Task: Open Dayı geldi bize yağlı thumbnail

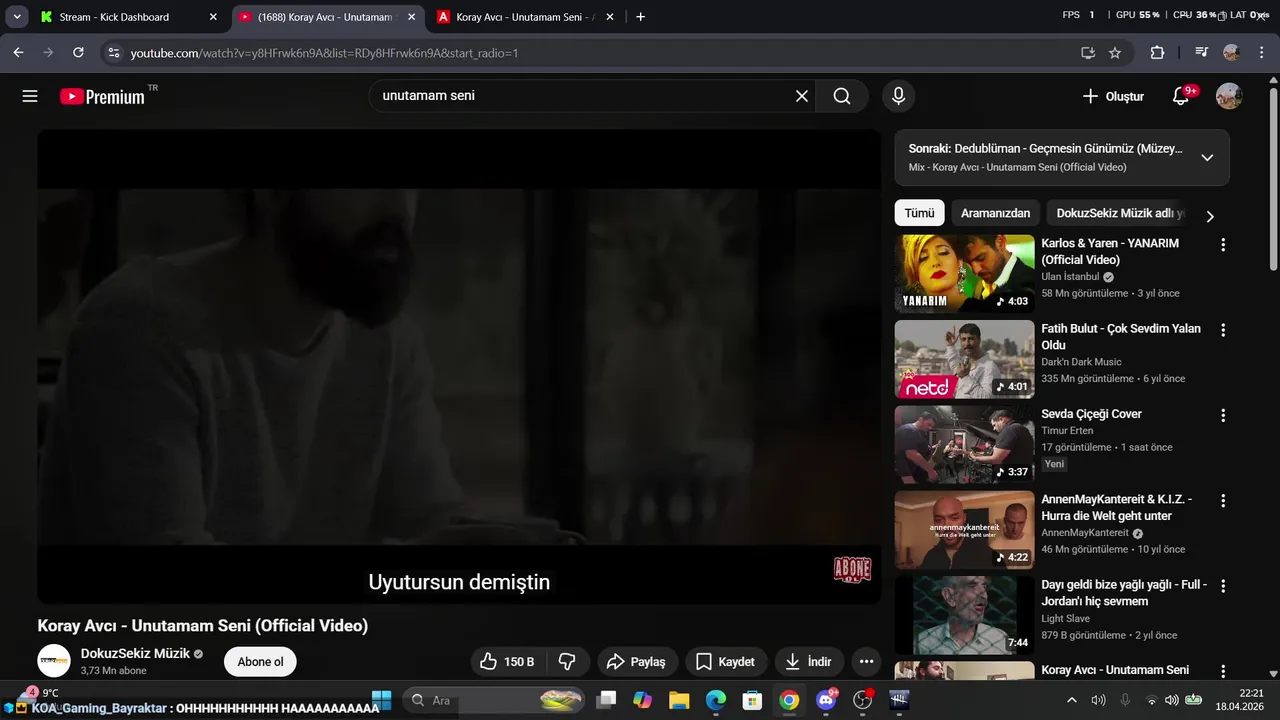Action: click(964, 615)
